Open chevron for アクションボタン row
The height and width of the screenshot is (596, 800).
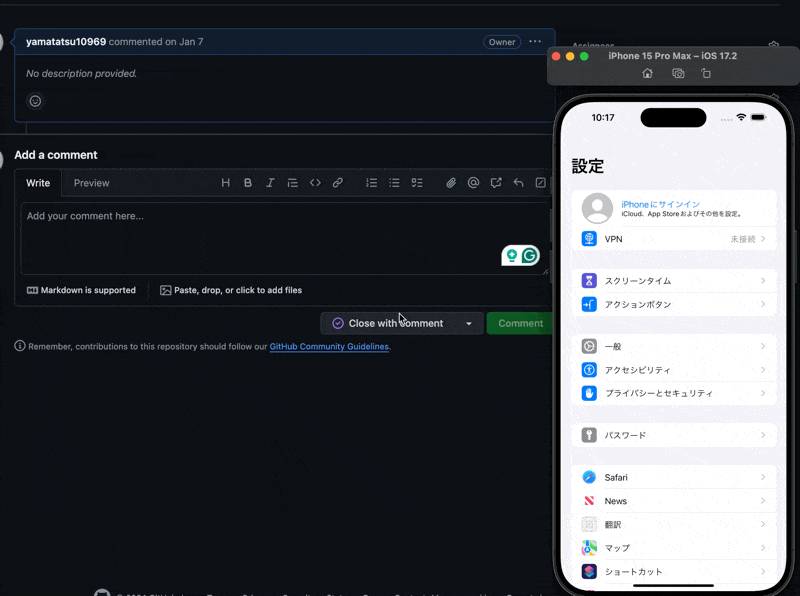(763, 304)
